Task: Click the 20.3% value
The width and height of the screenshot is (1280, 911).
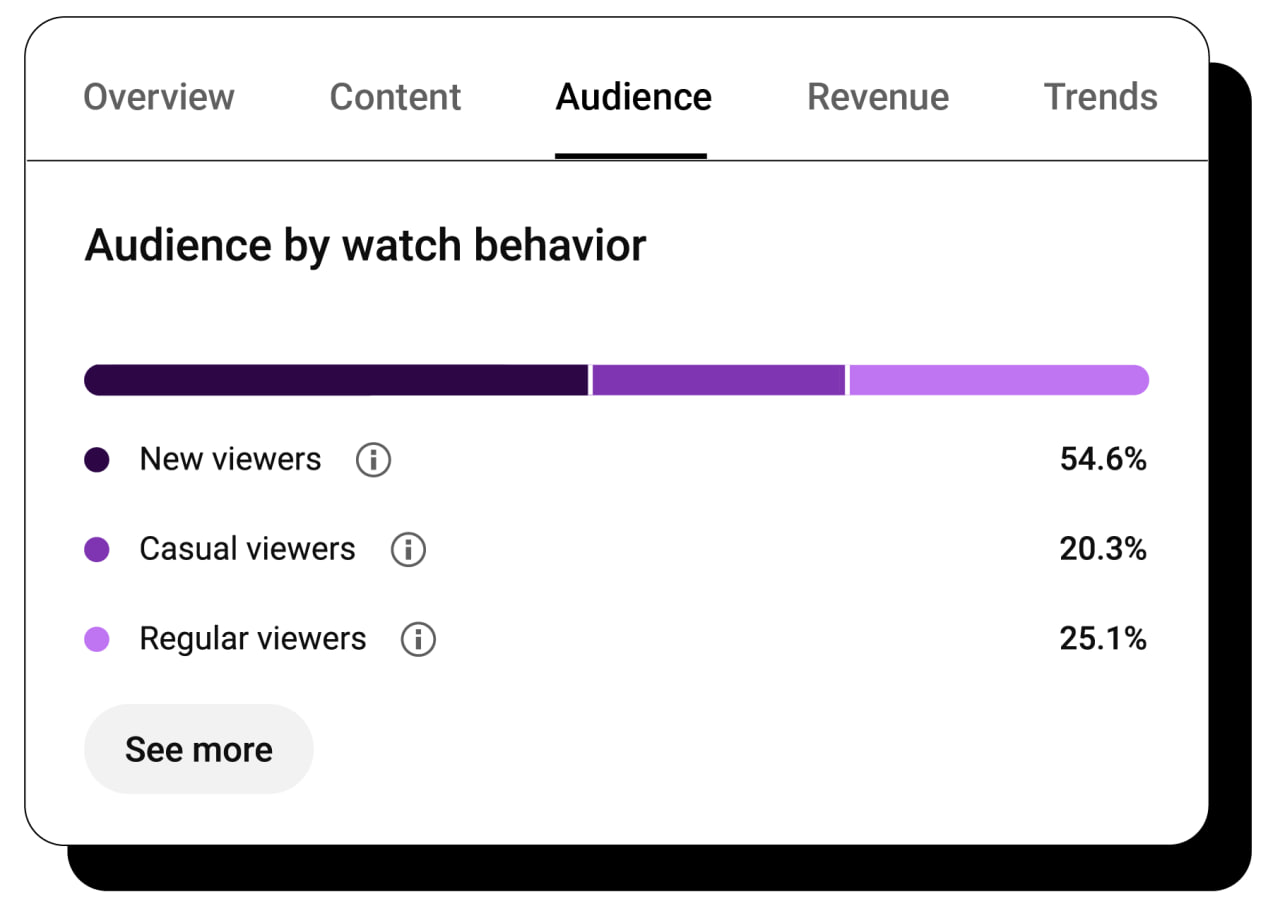Action: 1103,549
